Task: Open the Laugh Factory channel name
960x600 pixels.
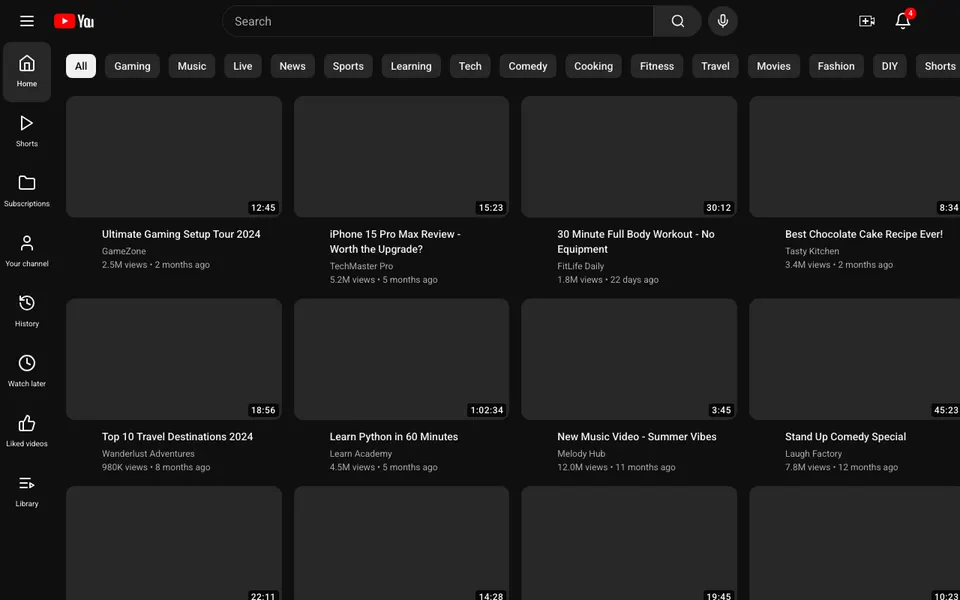Action: [x=813, y=454]
